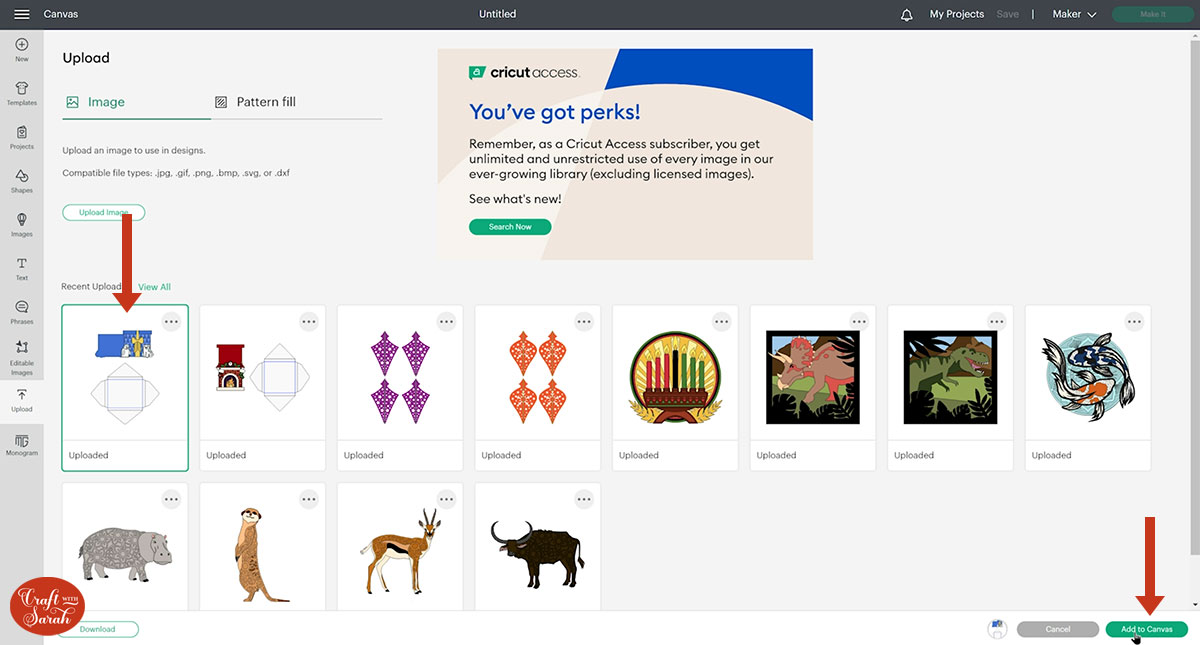Click the Make It button
1200x645 pixels.
coord(1153,15)
